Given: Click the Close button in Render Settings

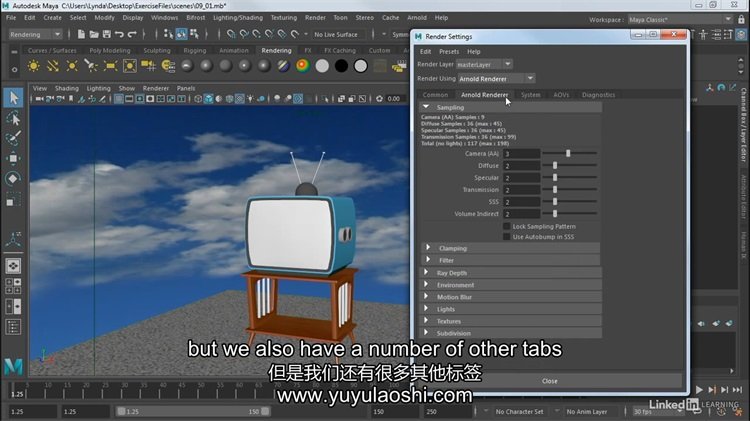Looking at the screenshot, I should (550, 381).
